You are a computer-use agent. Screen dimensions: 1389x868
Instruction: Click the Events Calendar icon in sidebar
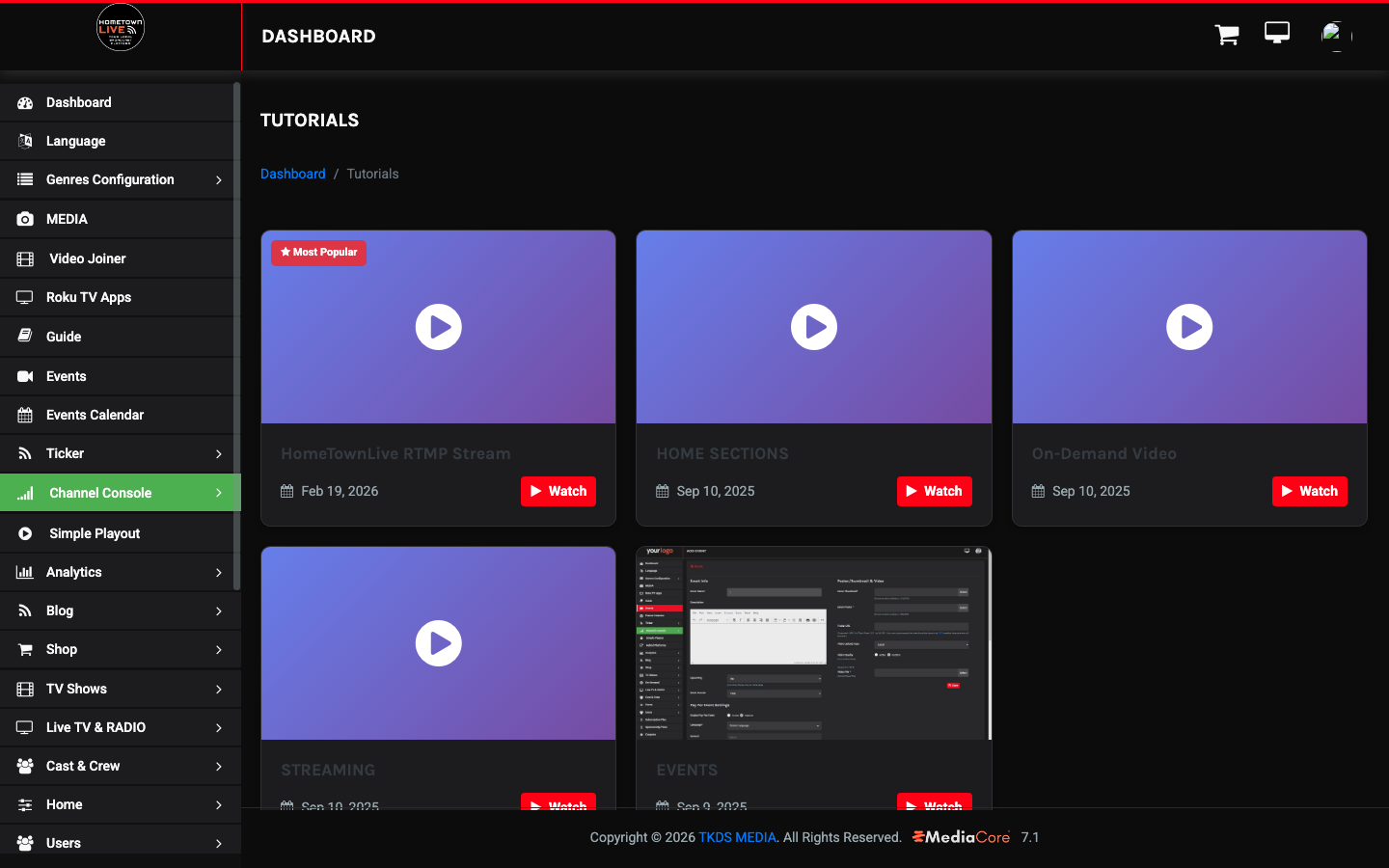(x=25, y=415)
